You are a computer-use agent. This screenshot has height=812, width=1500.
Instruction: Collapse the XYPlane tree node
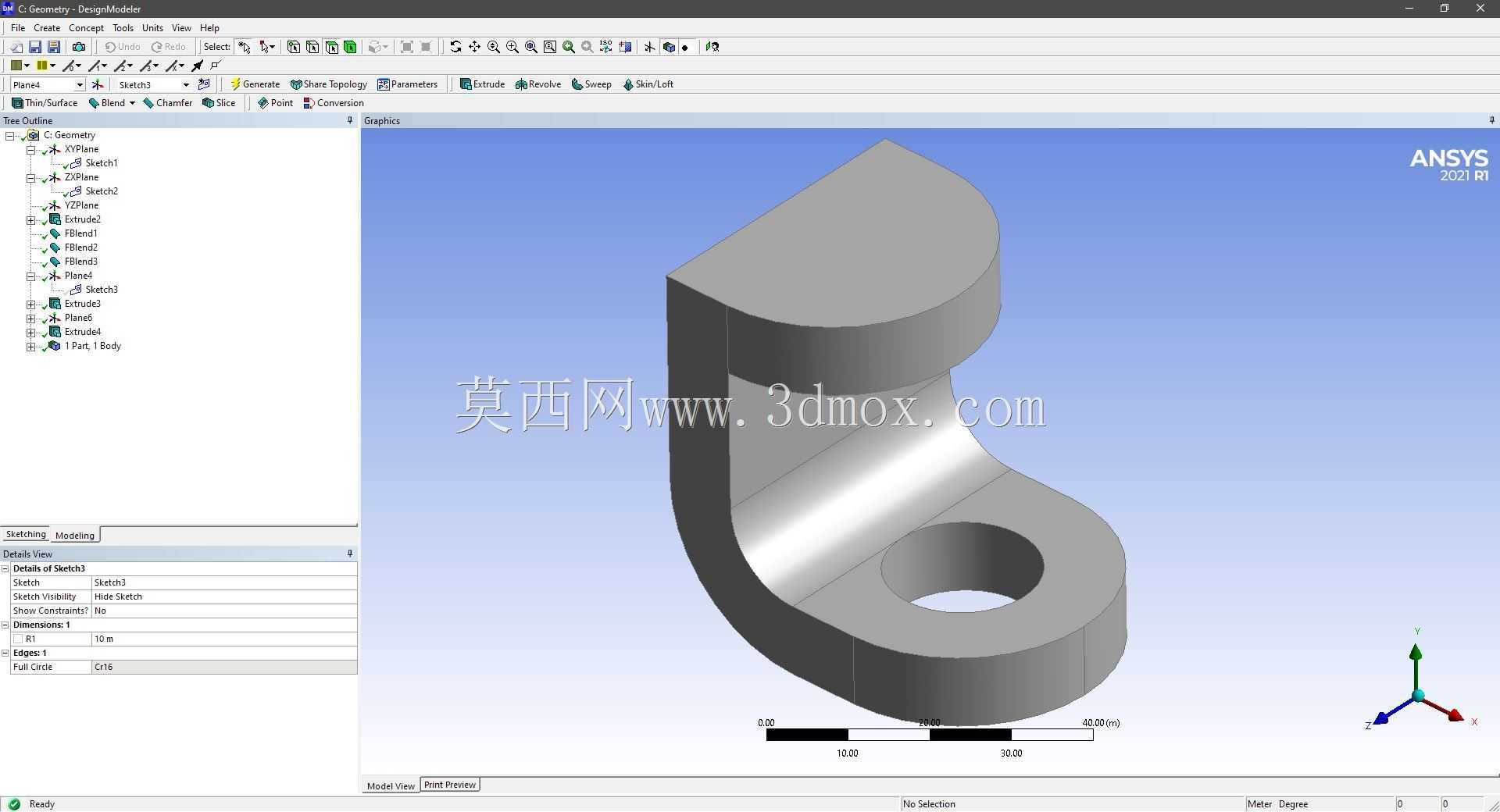[30, 149]
